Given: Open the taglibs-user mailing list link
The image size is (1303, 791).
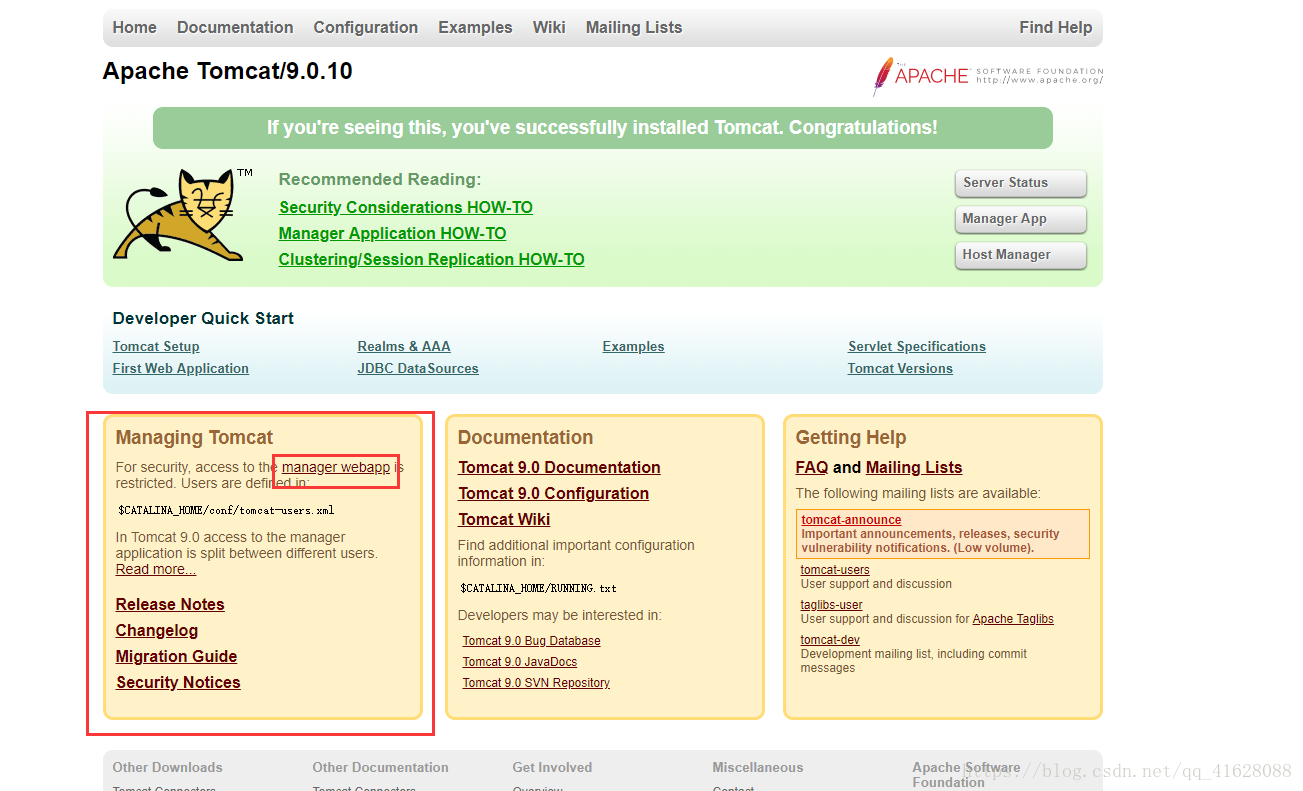Looking at the screenshot, I should coord(832,605).
